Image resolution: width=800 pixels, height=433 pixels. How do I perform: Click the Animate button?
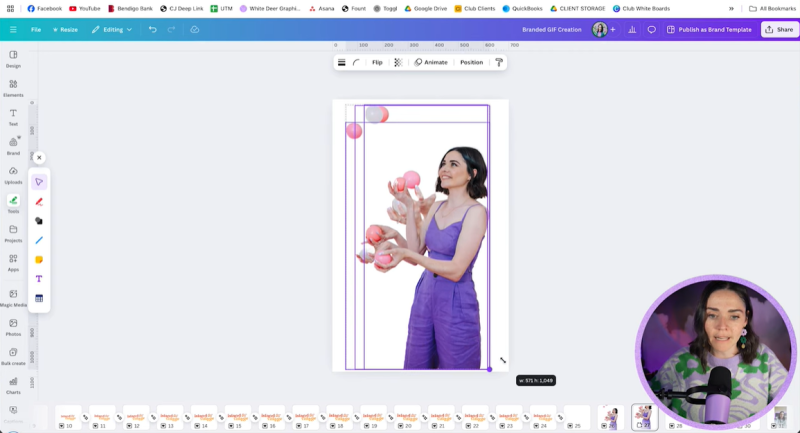pos(431,62)
